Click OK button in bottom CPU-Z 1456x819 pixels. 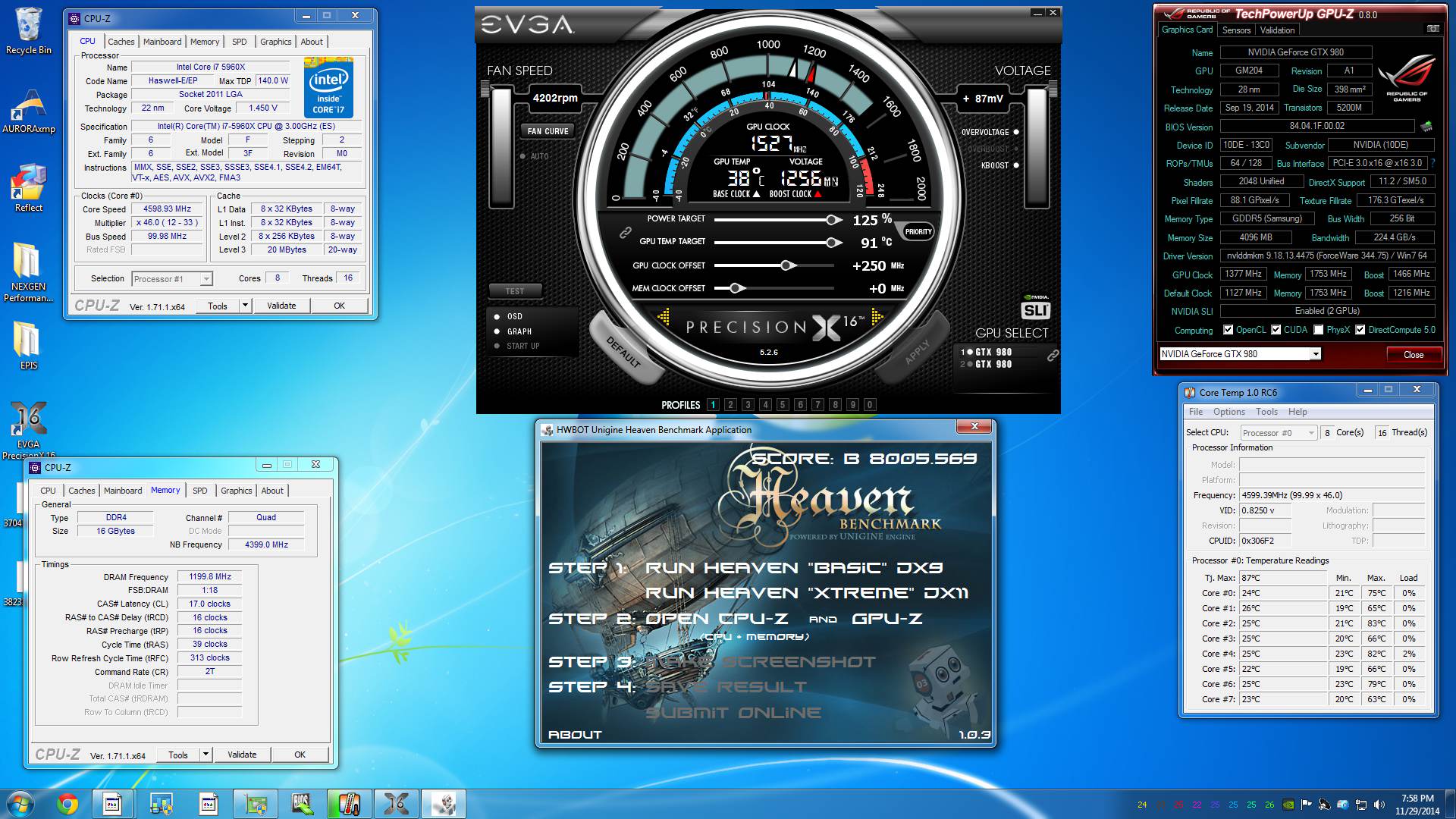(300, 755)
